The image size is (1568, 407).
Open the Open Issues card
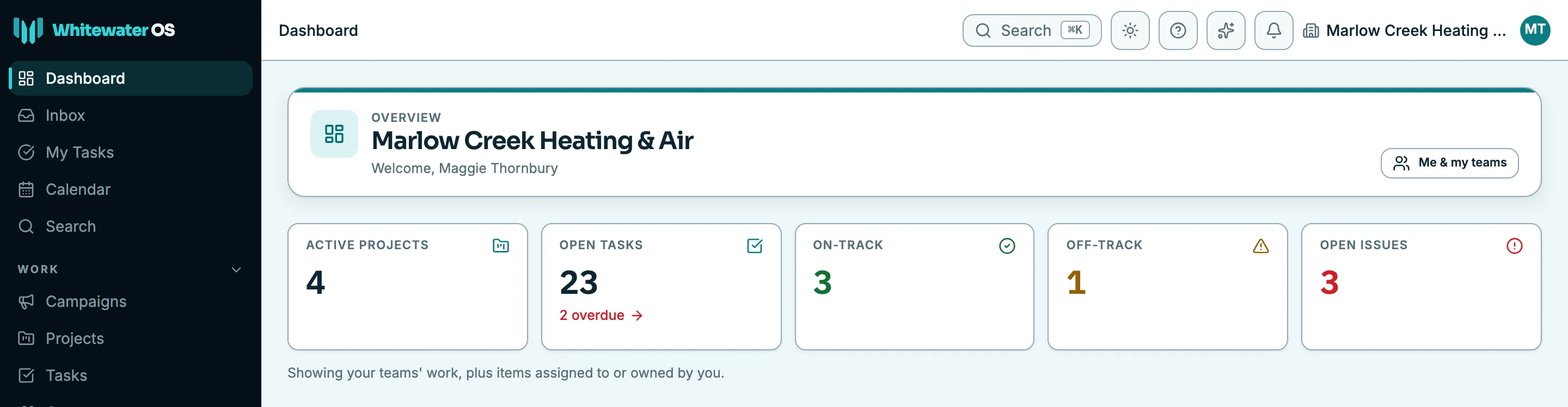point(1422,287)
